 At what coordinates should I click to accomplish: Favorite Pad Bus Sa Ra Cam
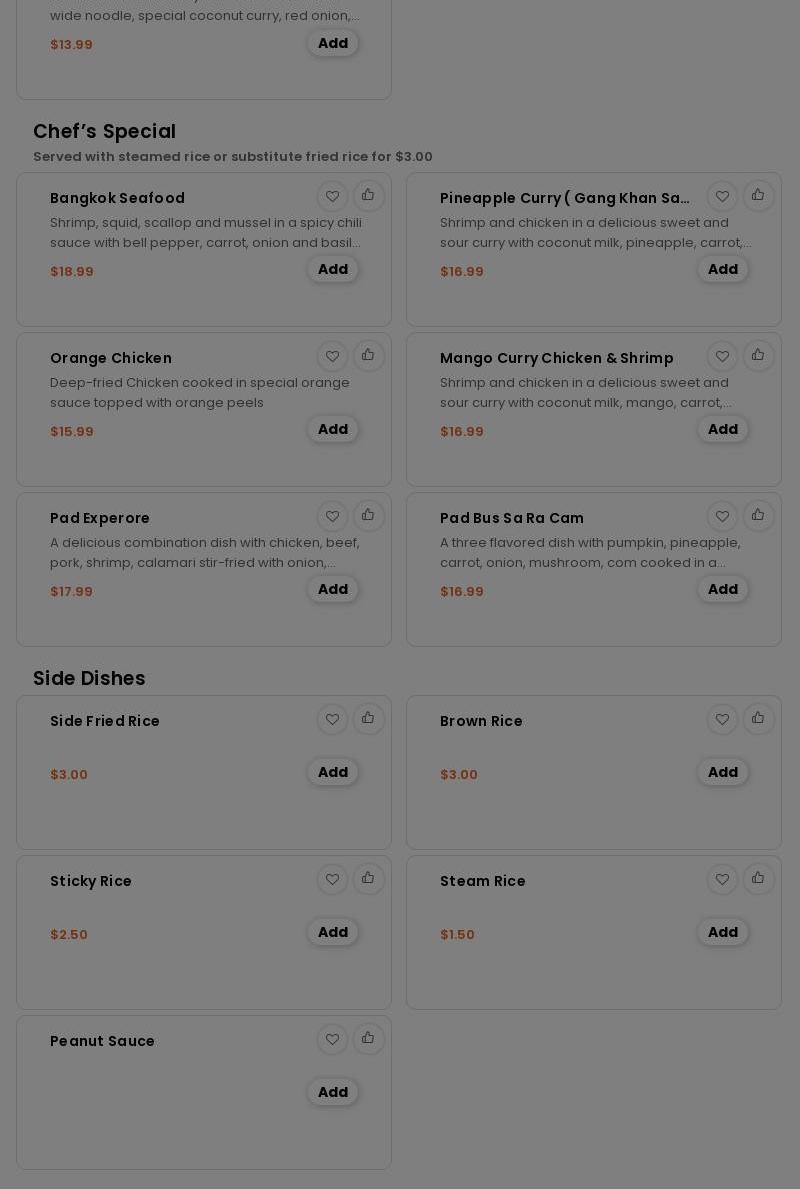tap(723, 516)
